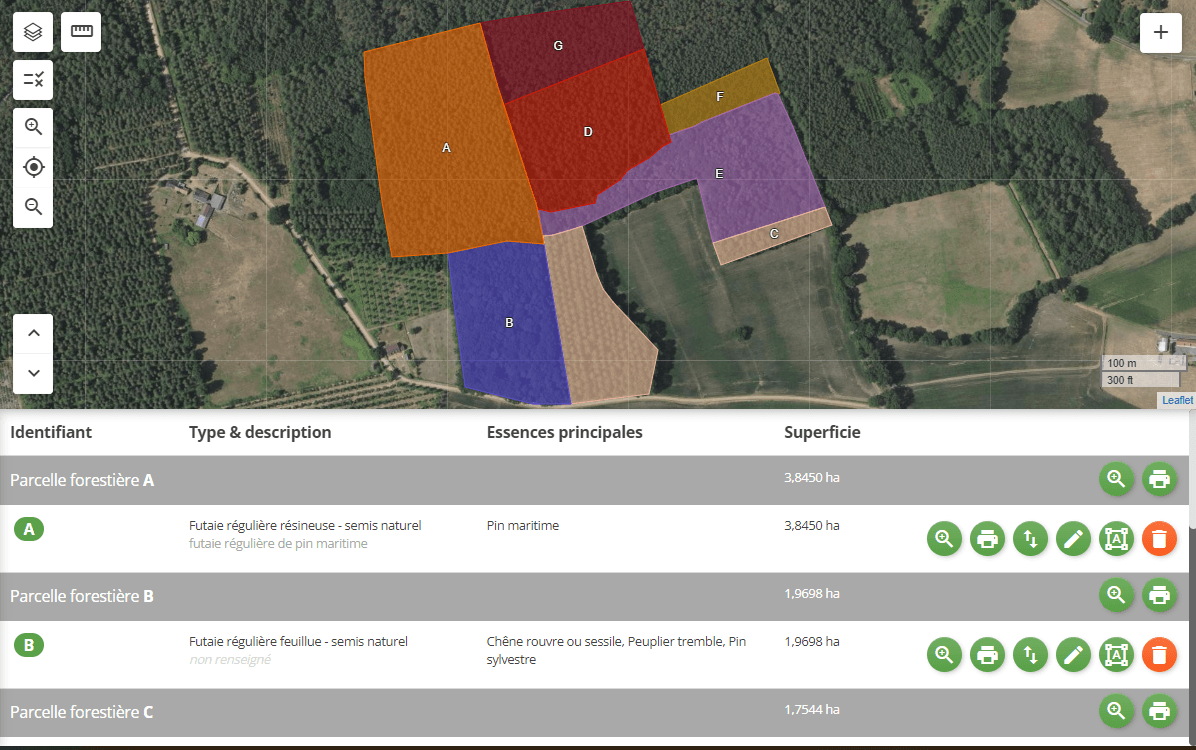Toggle the list selection filter tool
This screenshot has width=1196, height=750.
pyautogui.click(x=32, y=79)
